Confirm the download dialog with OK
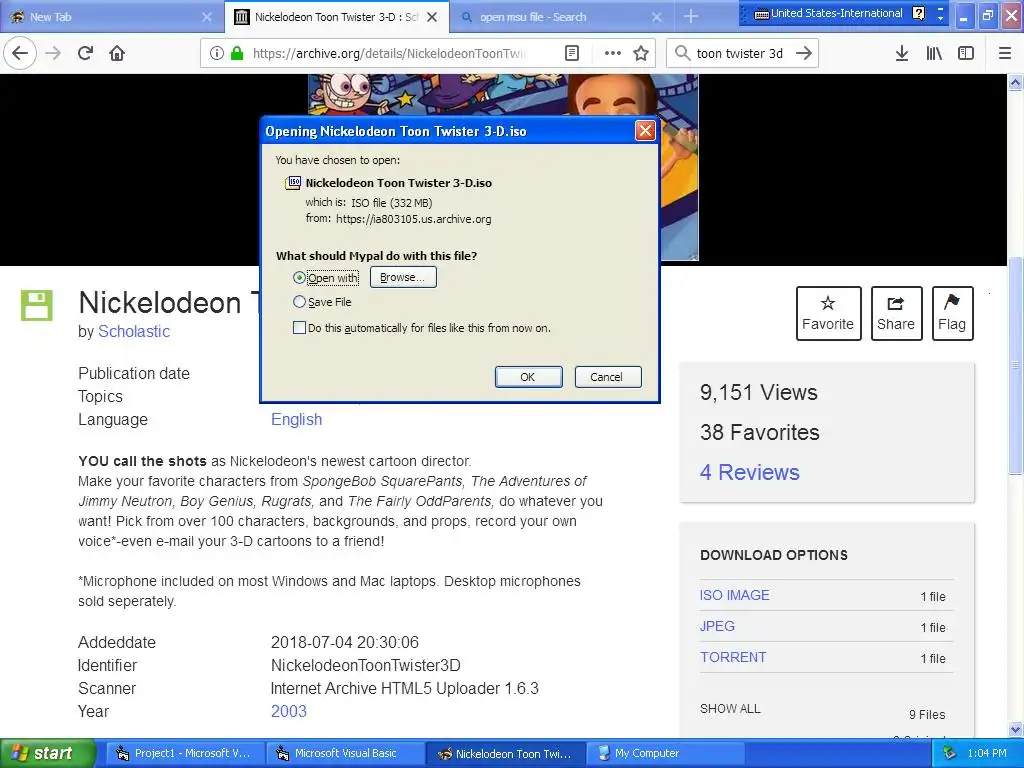The height and width of the screenshot is (768, 1024). point(528,377)
